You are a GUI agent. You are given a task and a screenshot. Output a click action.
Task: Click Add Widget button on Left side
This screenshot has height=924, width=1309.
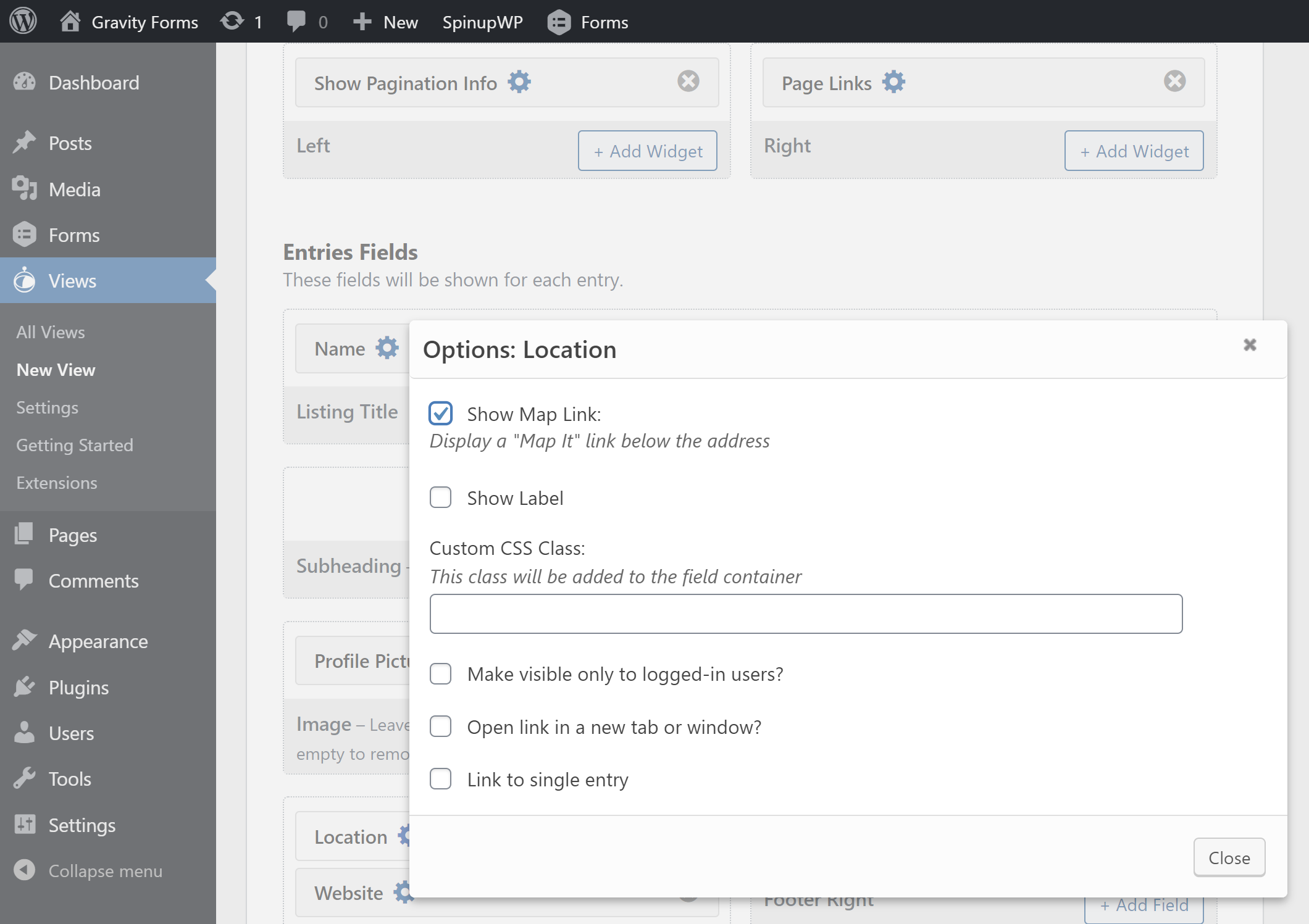648,150
